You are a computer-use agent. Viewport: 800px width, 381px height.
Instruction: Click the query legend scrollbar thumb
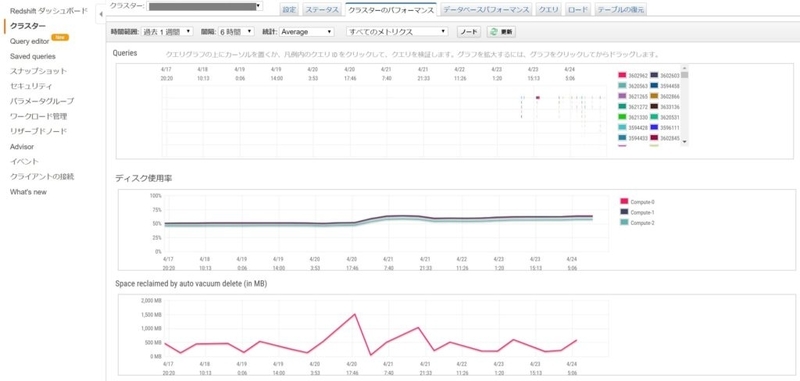point(685,75)
